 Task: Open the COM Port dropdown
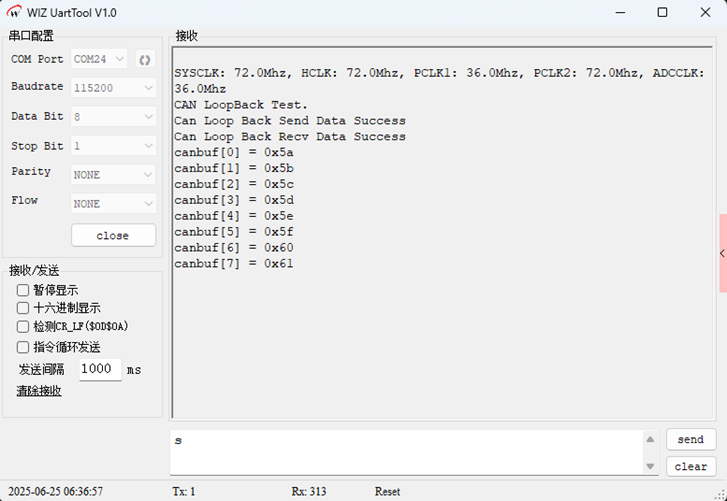(100, 59)
